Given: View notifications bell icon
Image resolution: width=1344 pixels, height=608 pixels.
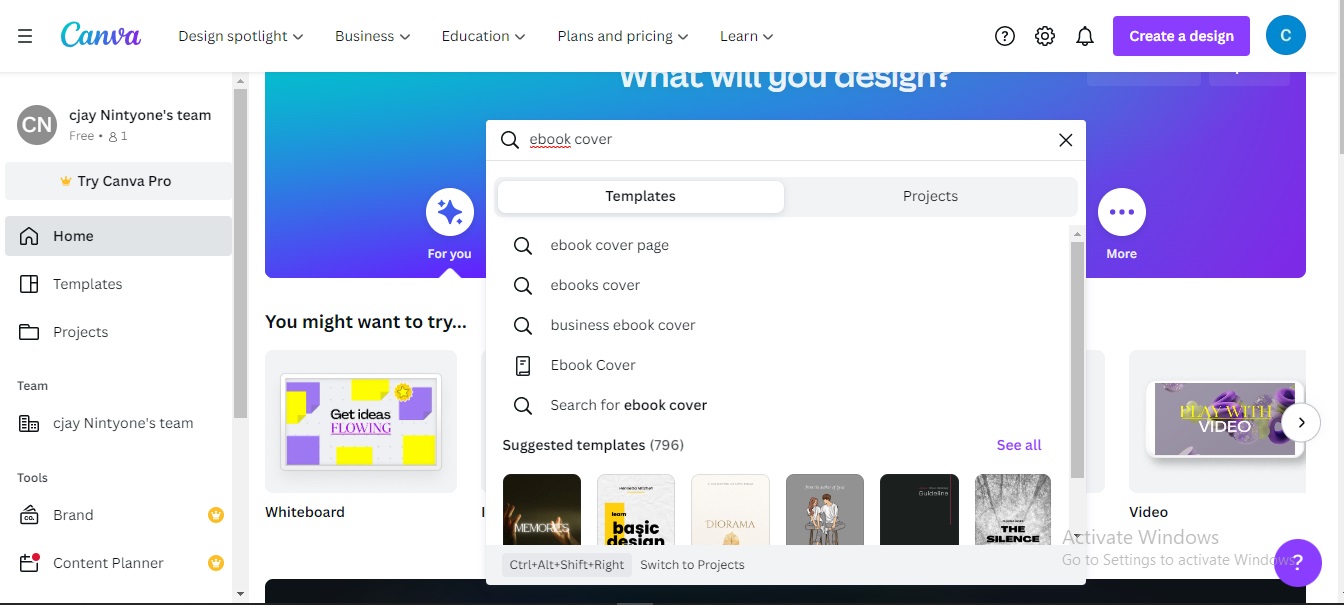Looking at the screenshot, I should pos(1085,36).
